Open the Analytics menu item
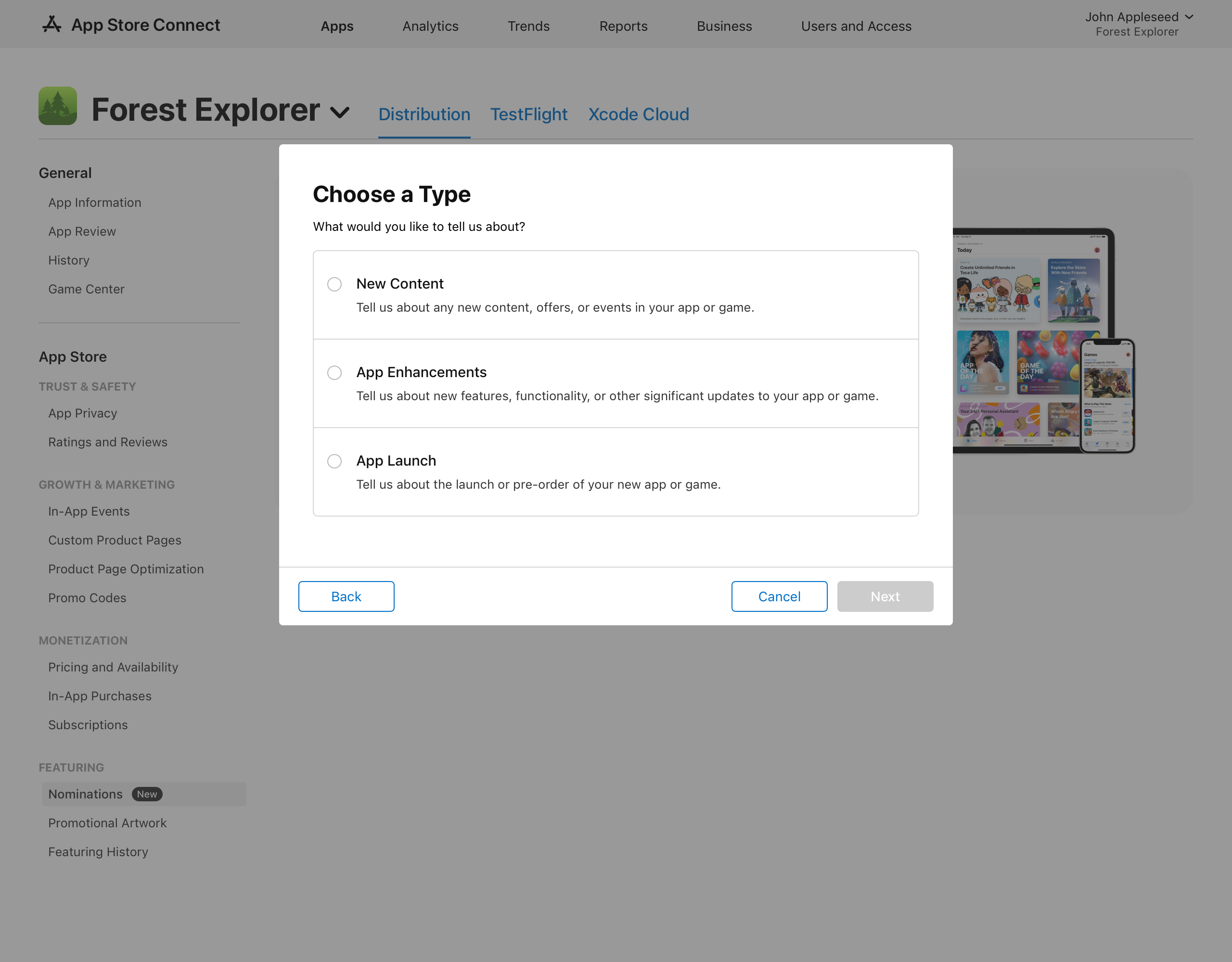 [x=430, y=25]
